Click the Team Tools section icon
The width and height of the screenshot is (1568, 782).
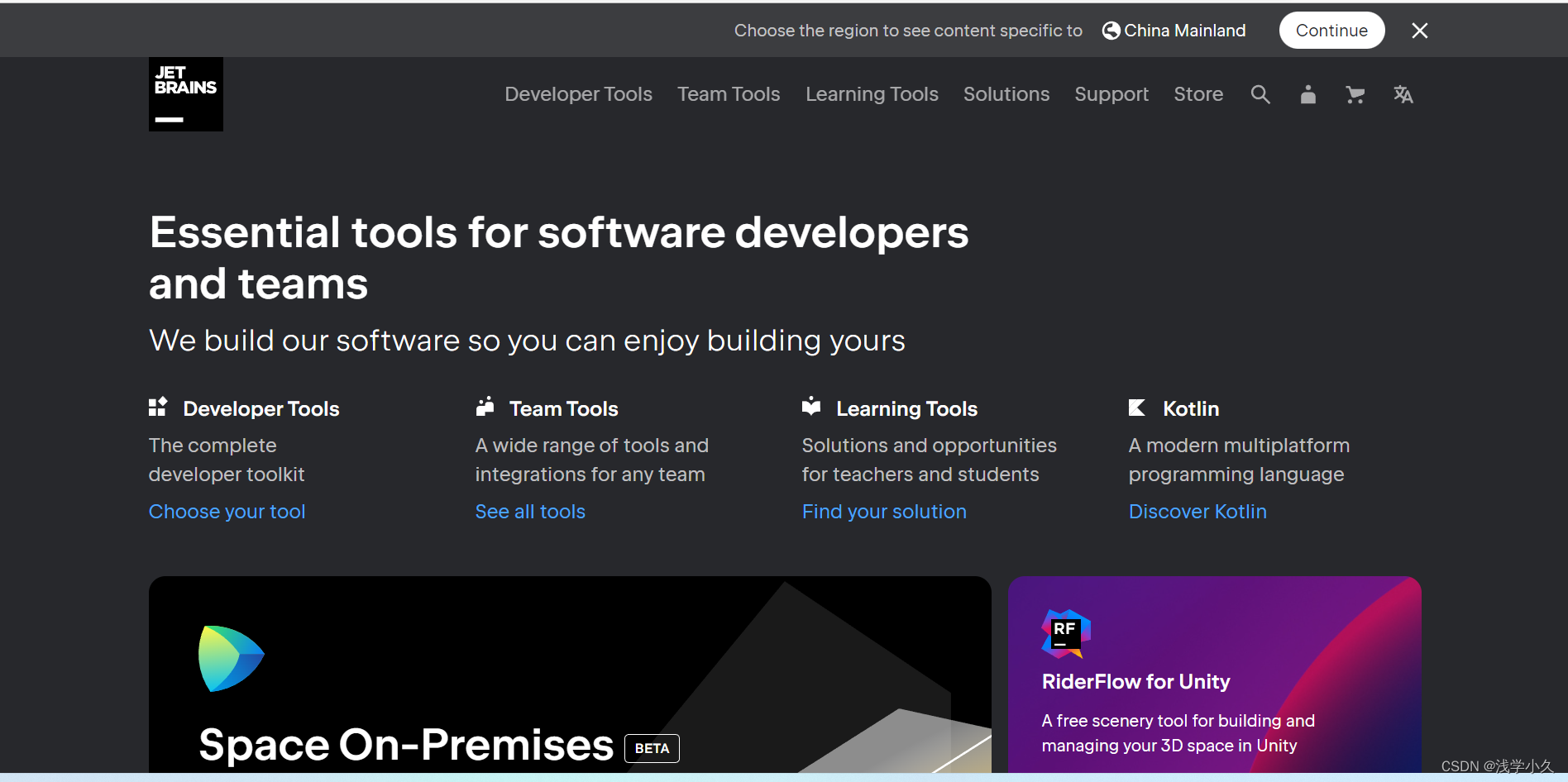485,406
